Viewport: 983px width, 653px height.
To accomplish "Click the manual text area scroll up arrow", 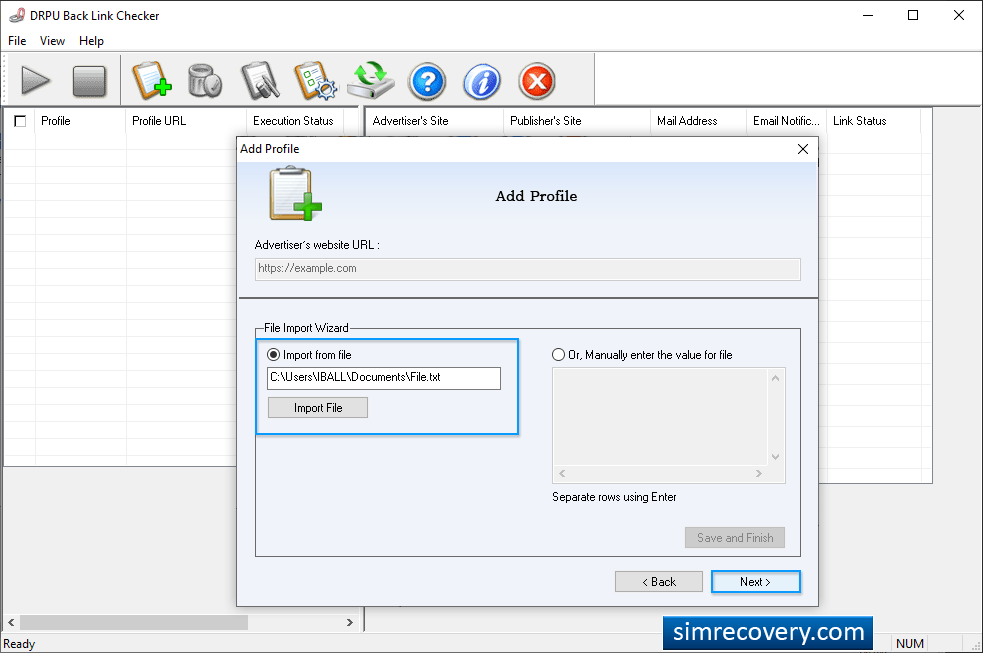I will tap(775, 378).
